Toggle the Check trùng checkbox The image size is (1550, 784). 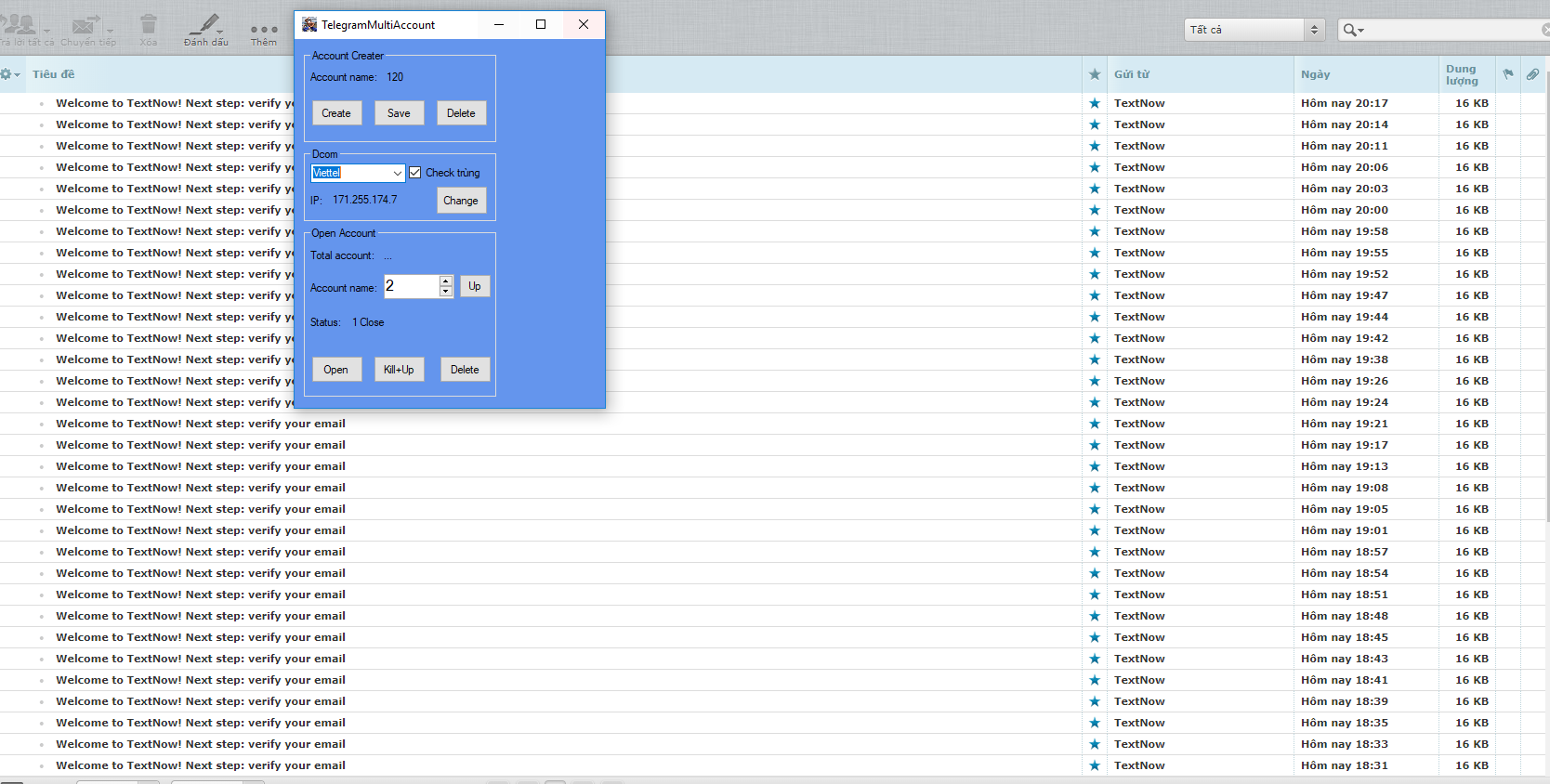(415, 173)
